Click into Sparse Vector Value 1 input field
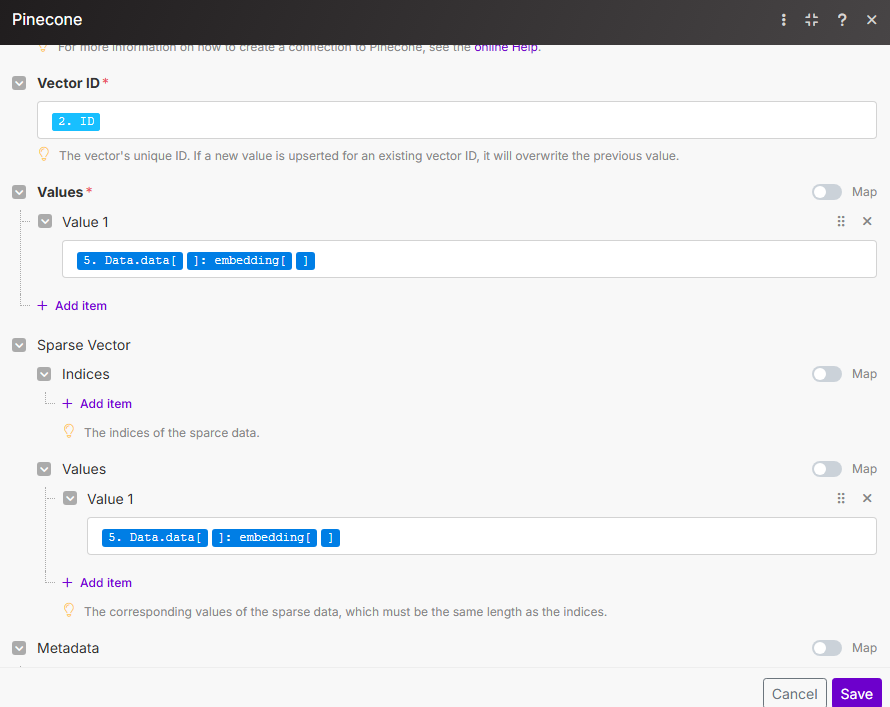Screen dimensions: 890x707 tap(481, 536)
